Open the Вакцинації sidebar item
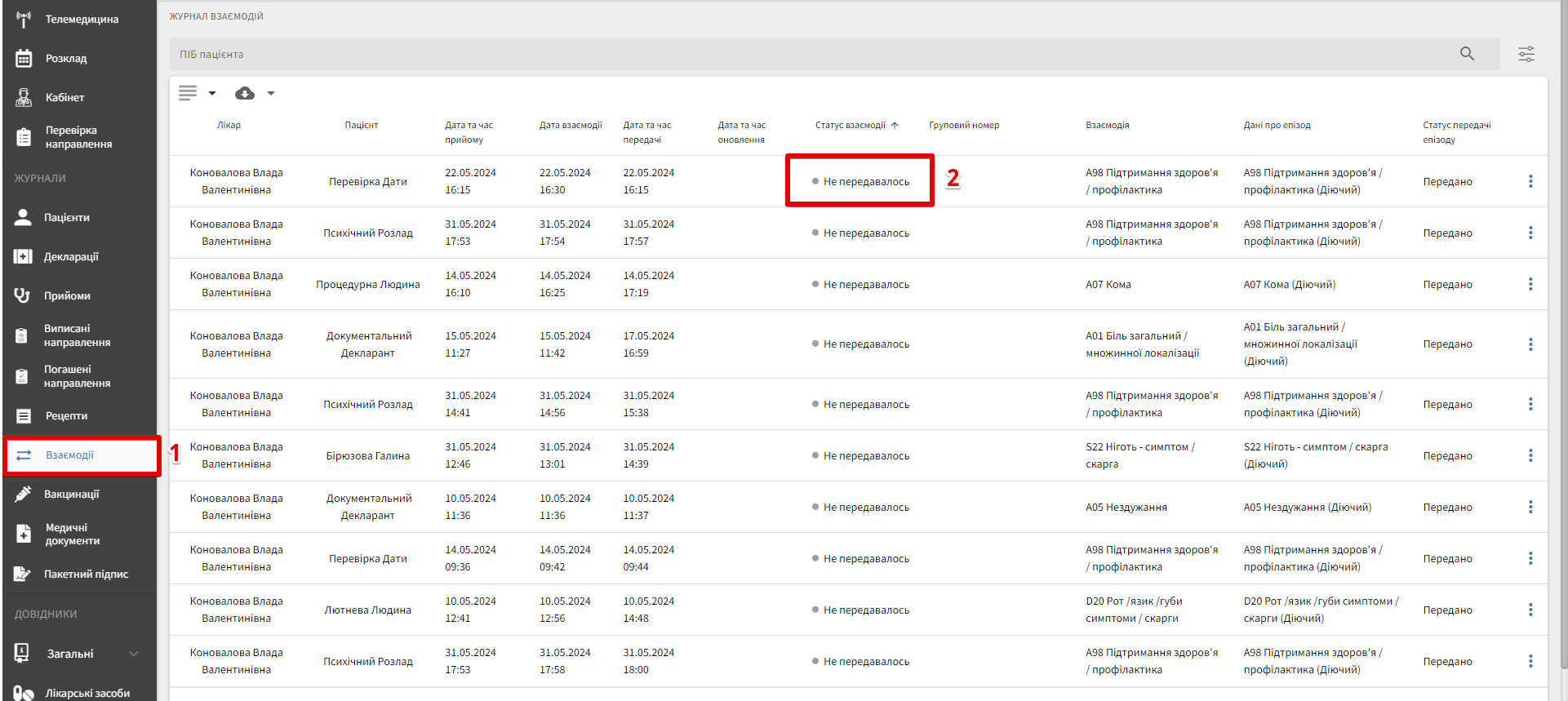1568x701 pixels. tap(71, 494)
